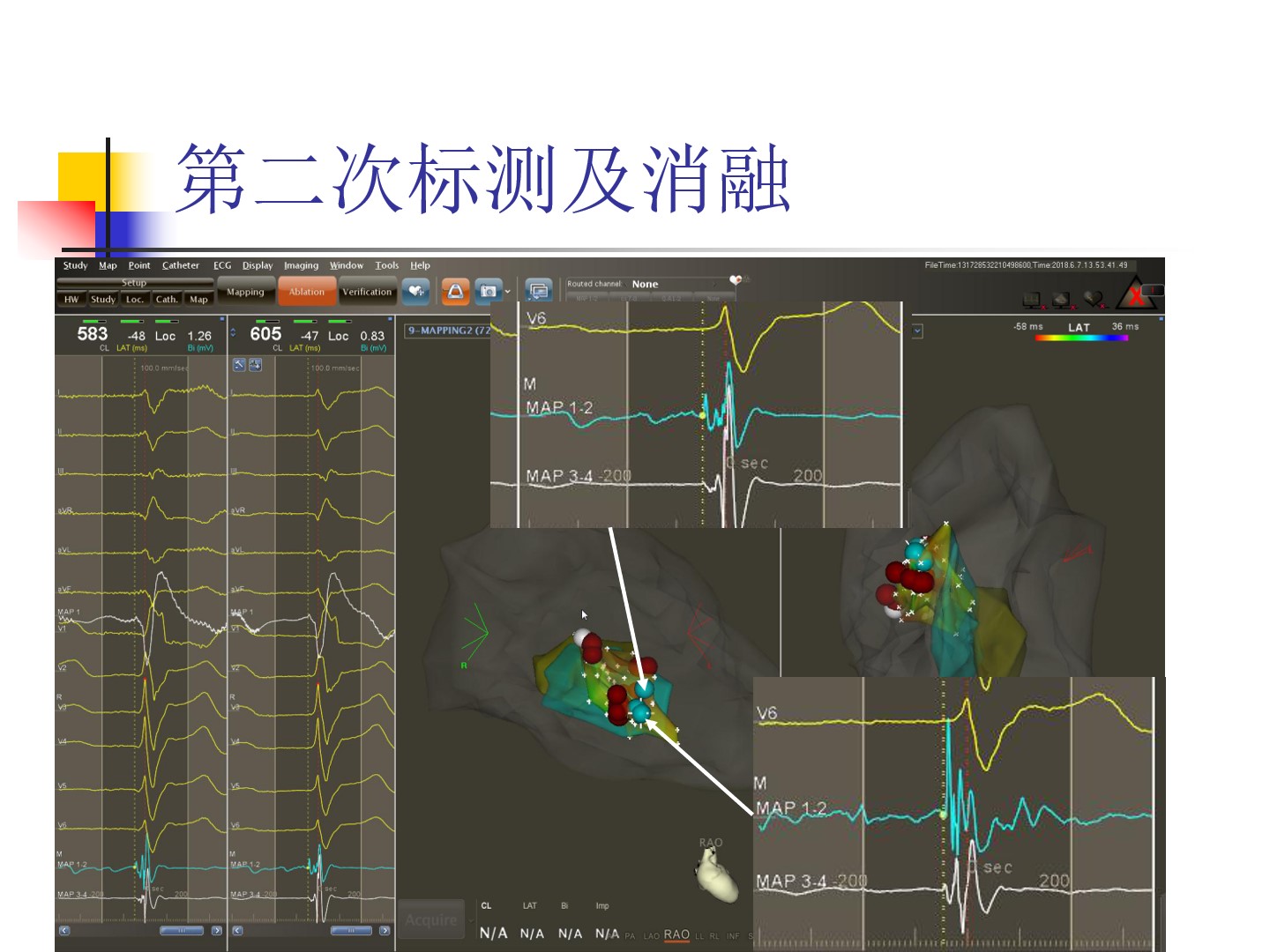Click the screen layout windows icon
Viewport: 1270px width, 952px height.
coord(538,291)
